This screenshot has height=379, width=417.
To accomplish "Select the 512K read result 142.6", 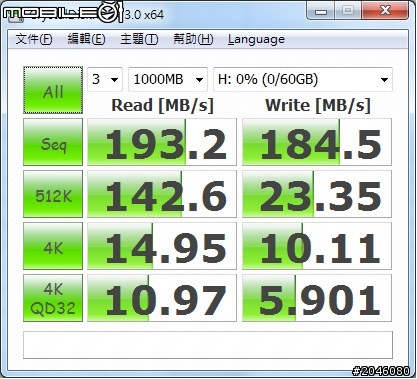I will point(162,194).
